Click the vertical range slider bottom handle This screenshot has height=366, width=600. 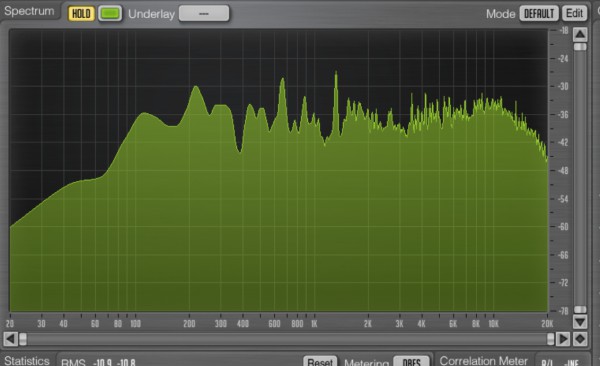point(580,309)
